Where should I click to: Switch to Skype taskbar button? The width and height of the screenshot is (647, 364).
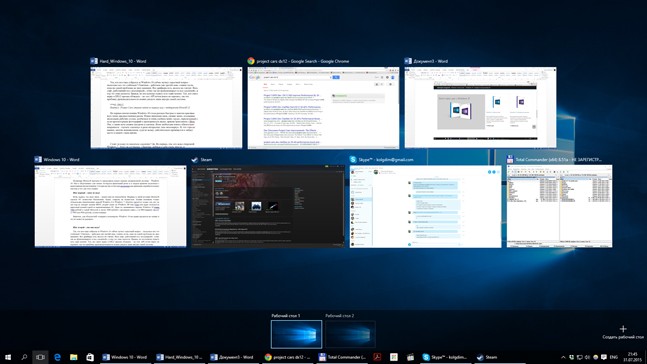click(x=445, y=357)
